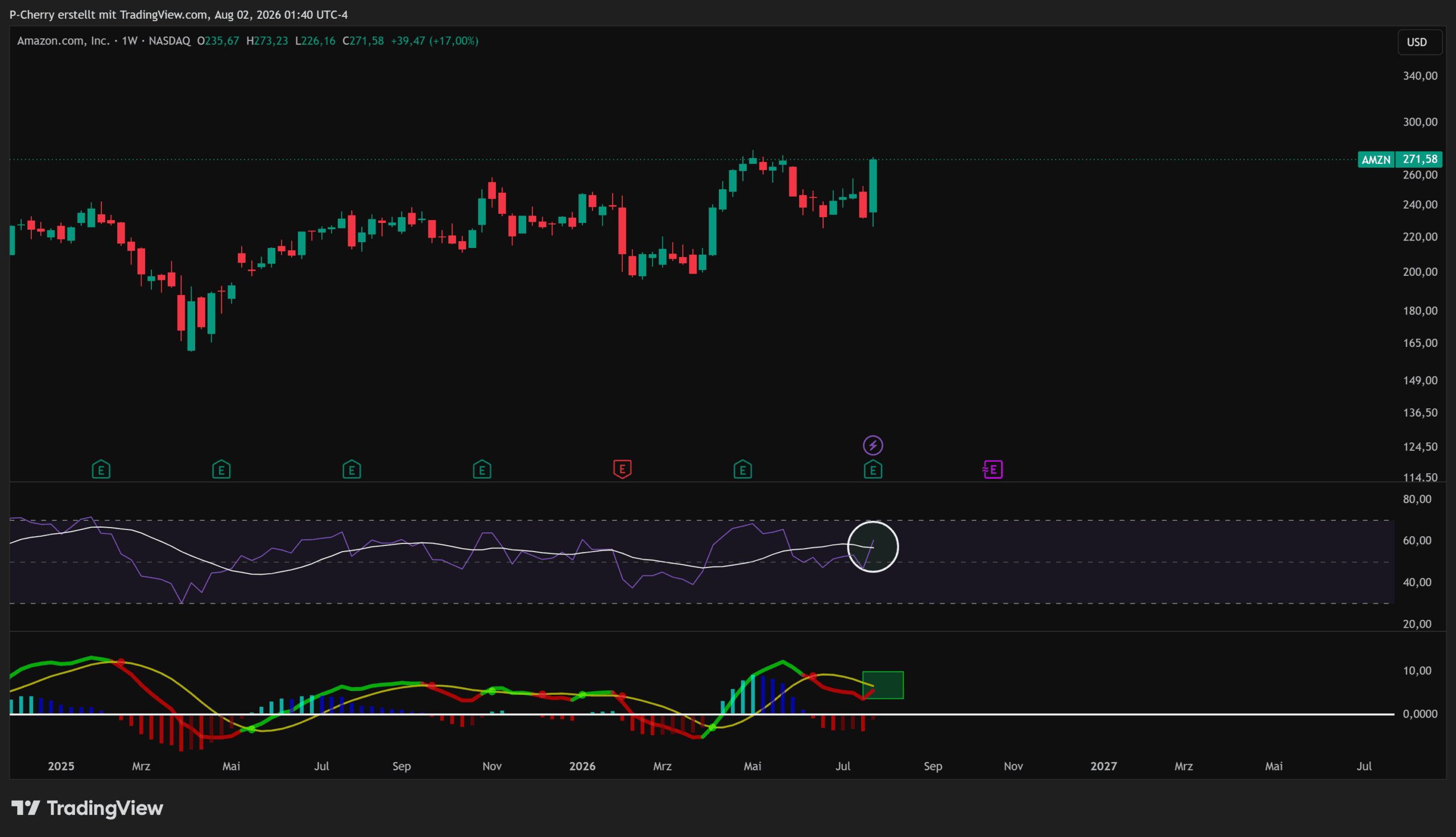Click the 60,00 RSI scale label

tap(1417, 540)
